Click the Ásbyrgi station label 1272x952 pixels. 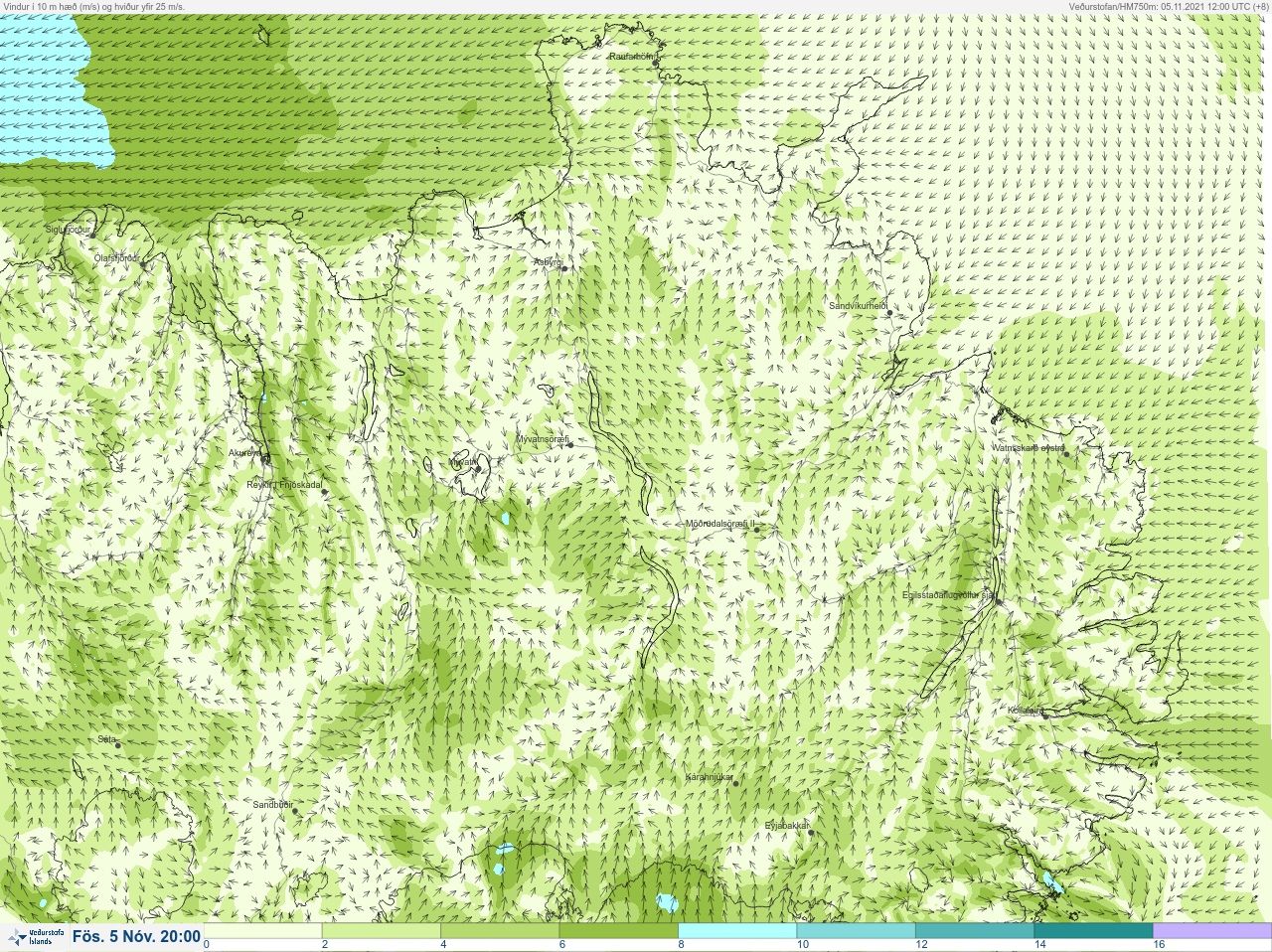548,262
